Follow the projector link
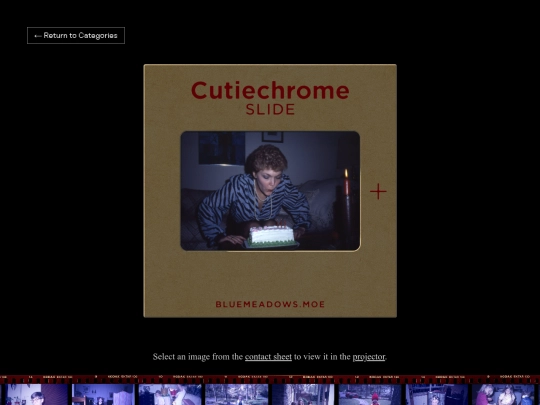The width and height of the screenshot is (540, 405). click(368, 357)
